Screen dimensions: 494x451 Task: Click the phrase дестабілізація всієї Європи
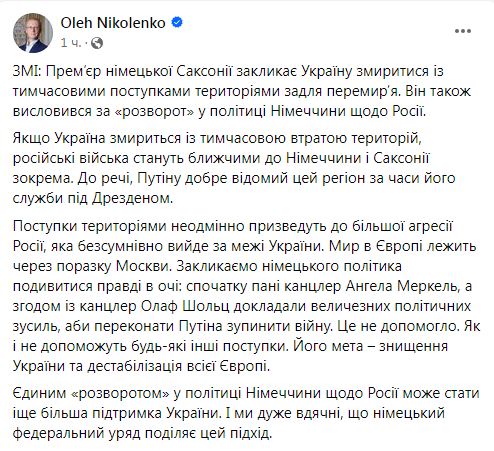[178, 367]
